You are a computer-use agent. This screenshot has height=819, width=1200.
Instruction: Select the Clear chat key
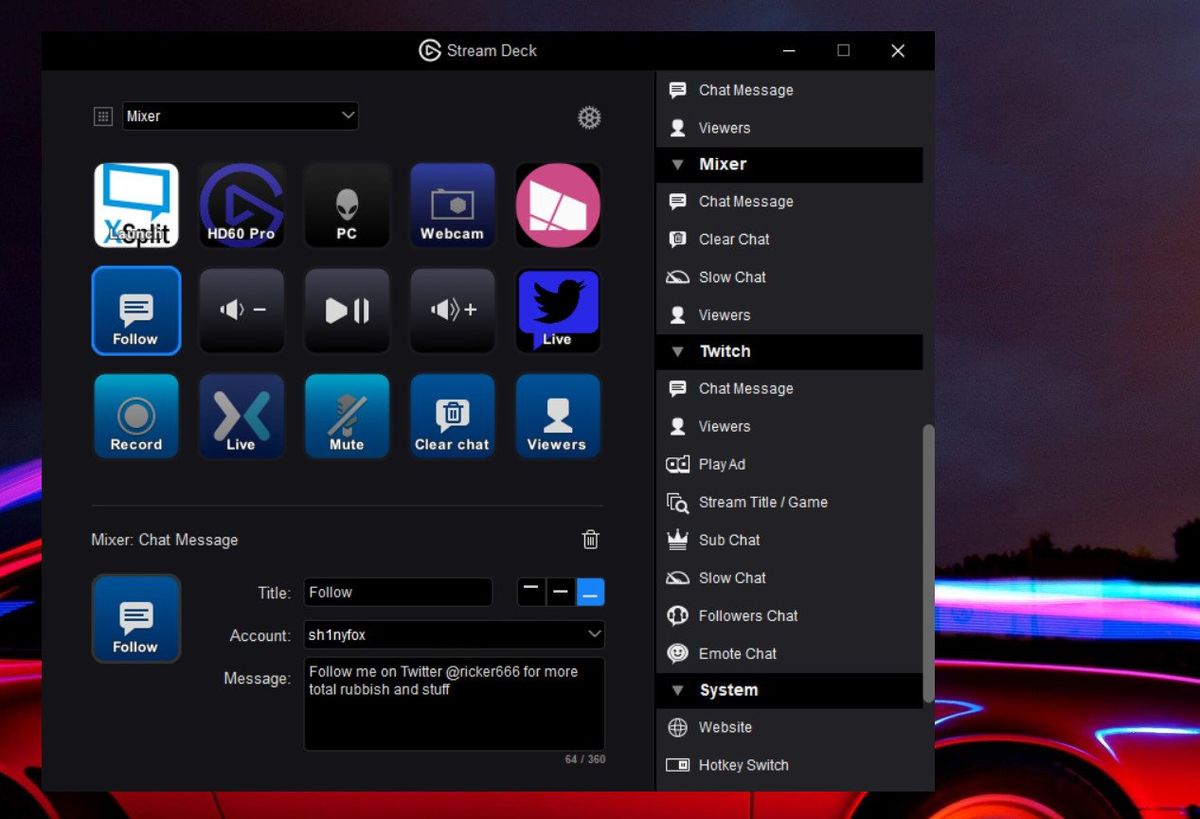click(452, 415)
